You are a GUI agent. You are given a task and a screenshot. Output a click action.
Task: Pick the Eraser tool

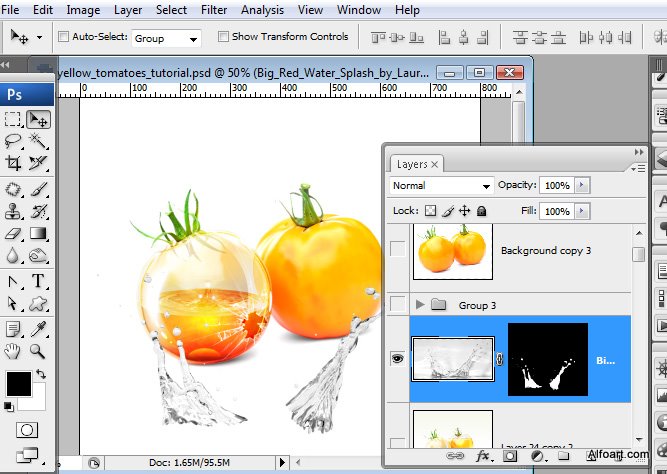(x=13, y=233)
